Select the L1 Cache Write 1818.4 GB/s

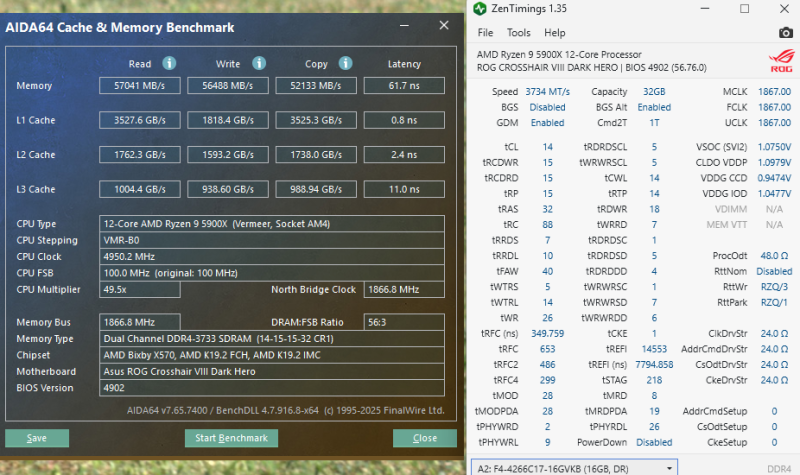228,120
